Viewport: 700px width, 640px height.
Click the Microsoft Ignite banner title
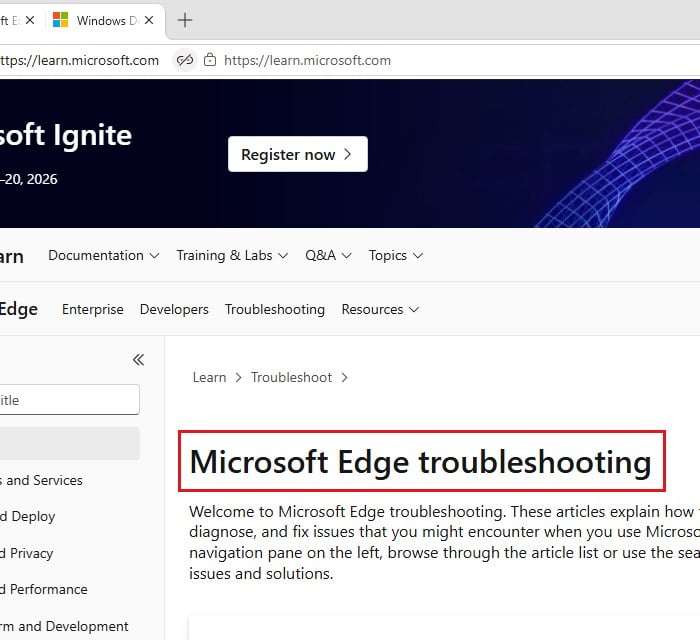click(x=66, y=135)
